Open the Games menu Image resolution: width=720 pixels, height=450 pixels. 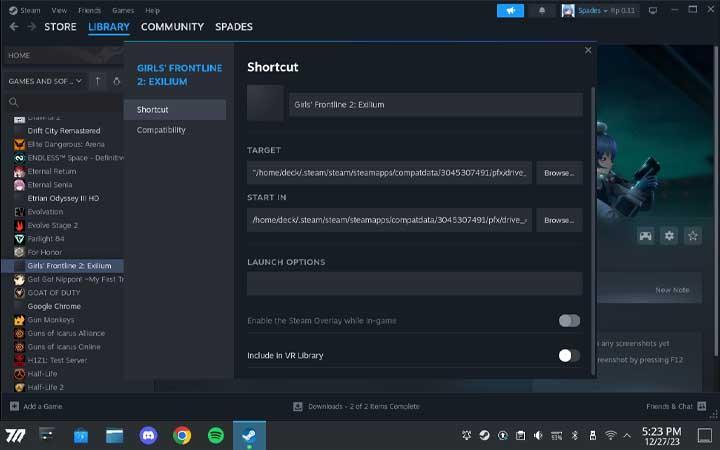click(123, 10)
